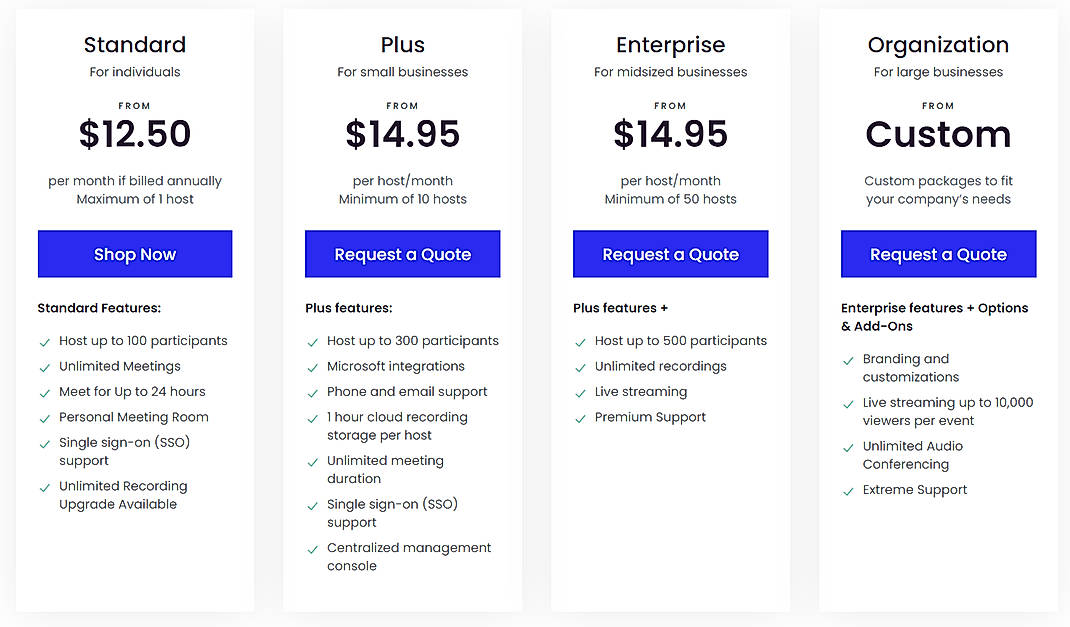
Task: Request a Quote for the Enterprise plan
Action: (670, 254)
